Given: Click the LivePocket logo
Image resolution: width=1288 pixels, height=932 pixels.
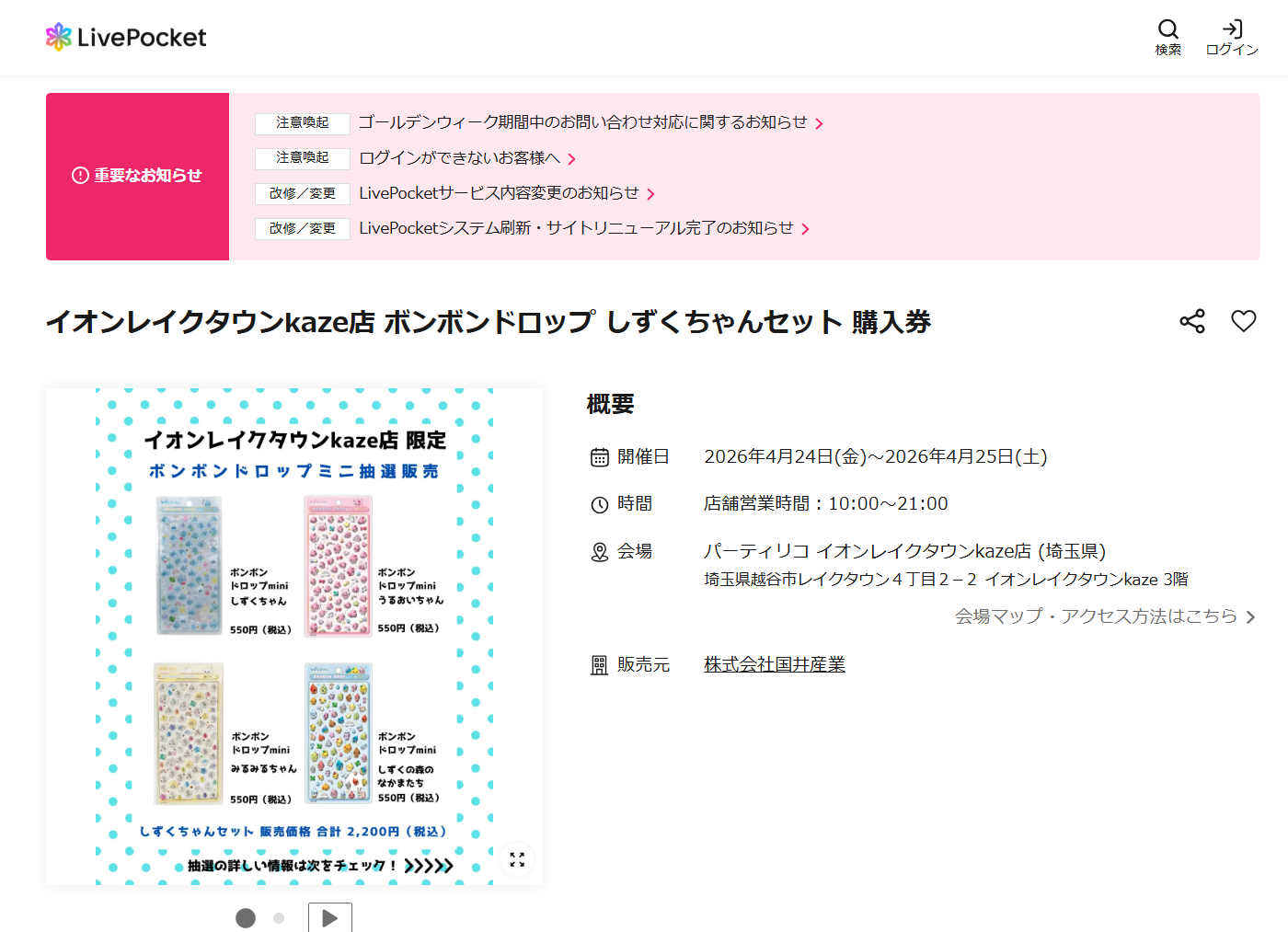Looking at the screenshot, I should [125, 37].
